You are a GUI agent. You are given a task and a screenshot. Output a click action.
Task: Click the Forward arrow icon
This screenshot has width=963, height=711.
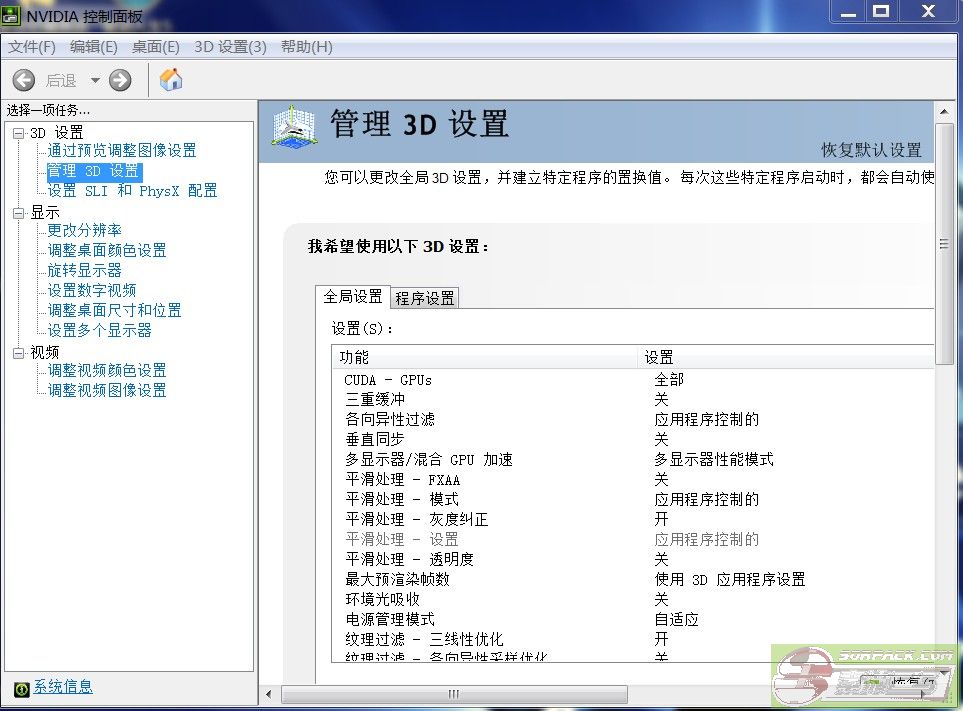[120, 80]
